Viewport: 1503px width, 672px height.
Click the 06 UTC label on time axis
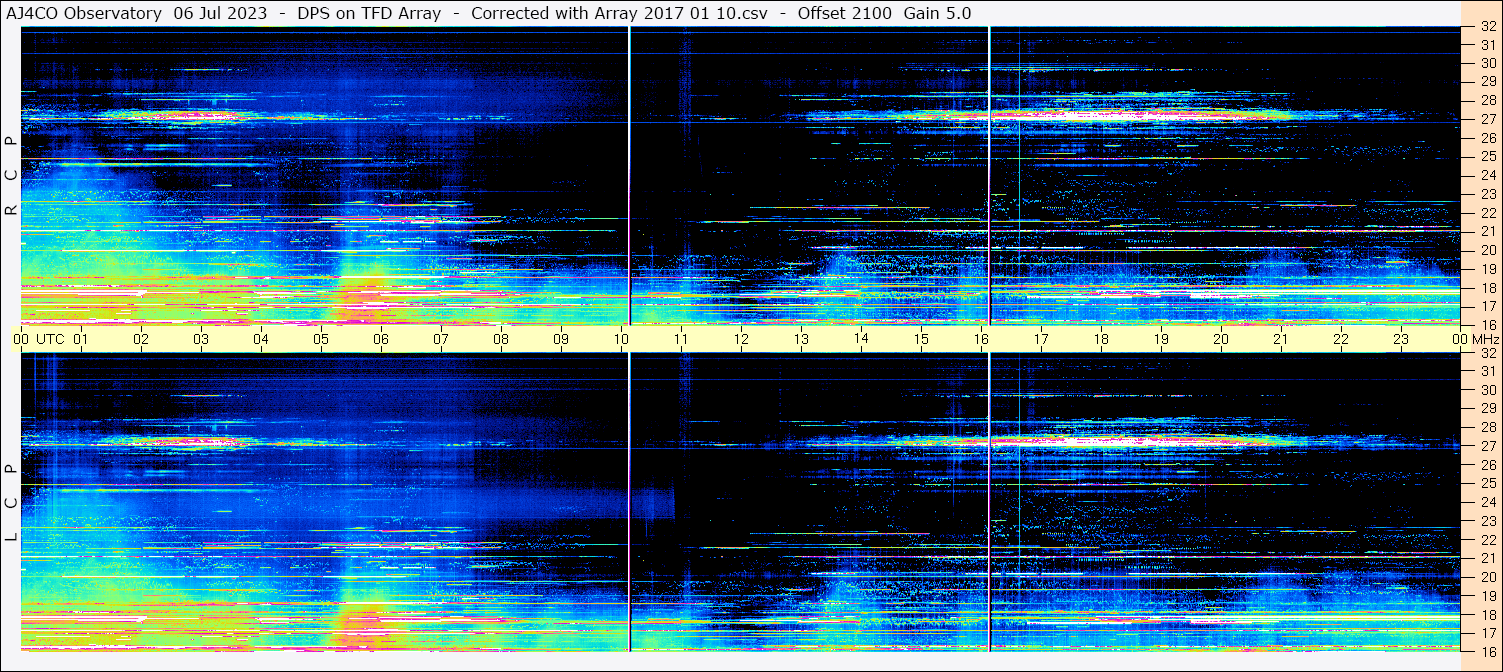pyautogui.click(x=380, y=339)
